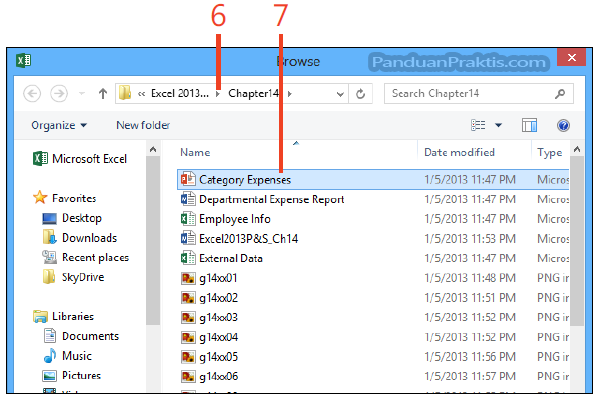Close the Browse dialog

pyautogui.click(x=571, y=57)
